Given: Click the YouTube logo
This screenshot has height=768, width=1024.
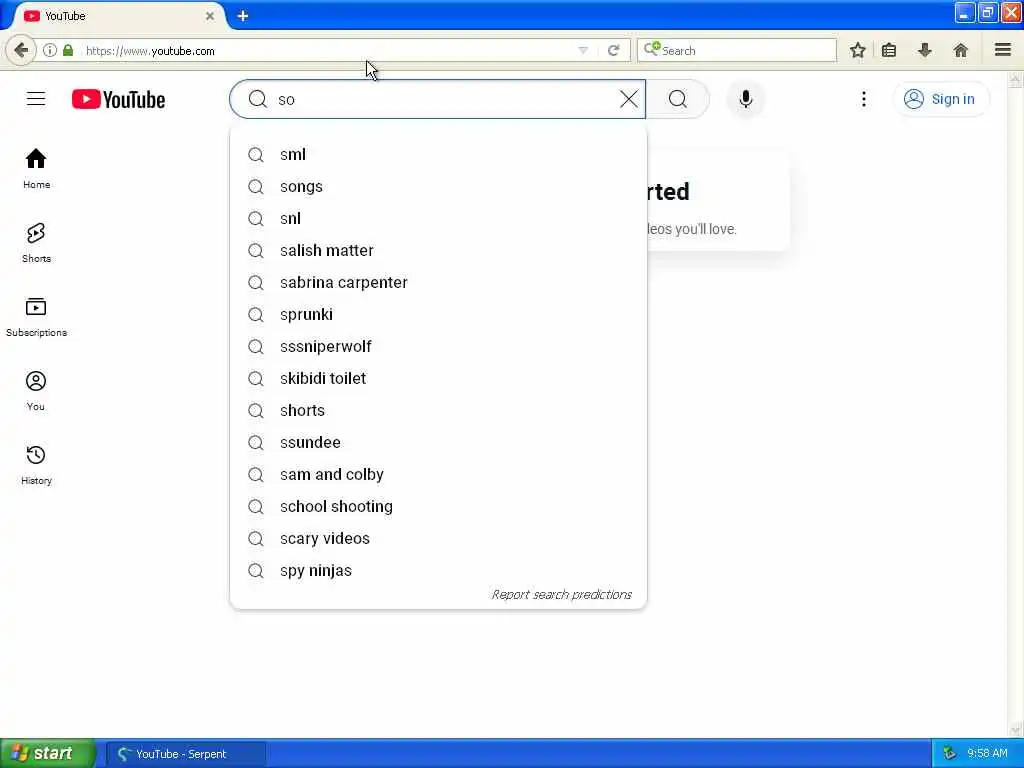Looking at the screenshot, I should click(118, 99).
